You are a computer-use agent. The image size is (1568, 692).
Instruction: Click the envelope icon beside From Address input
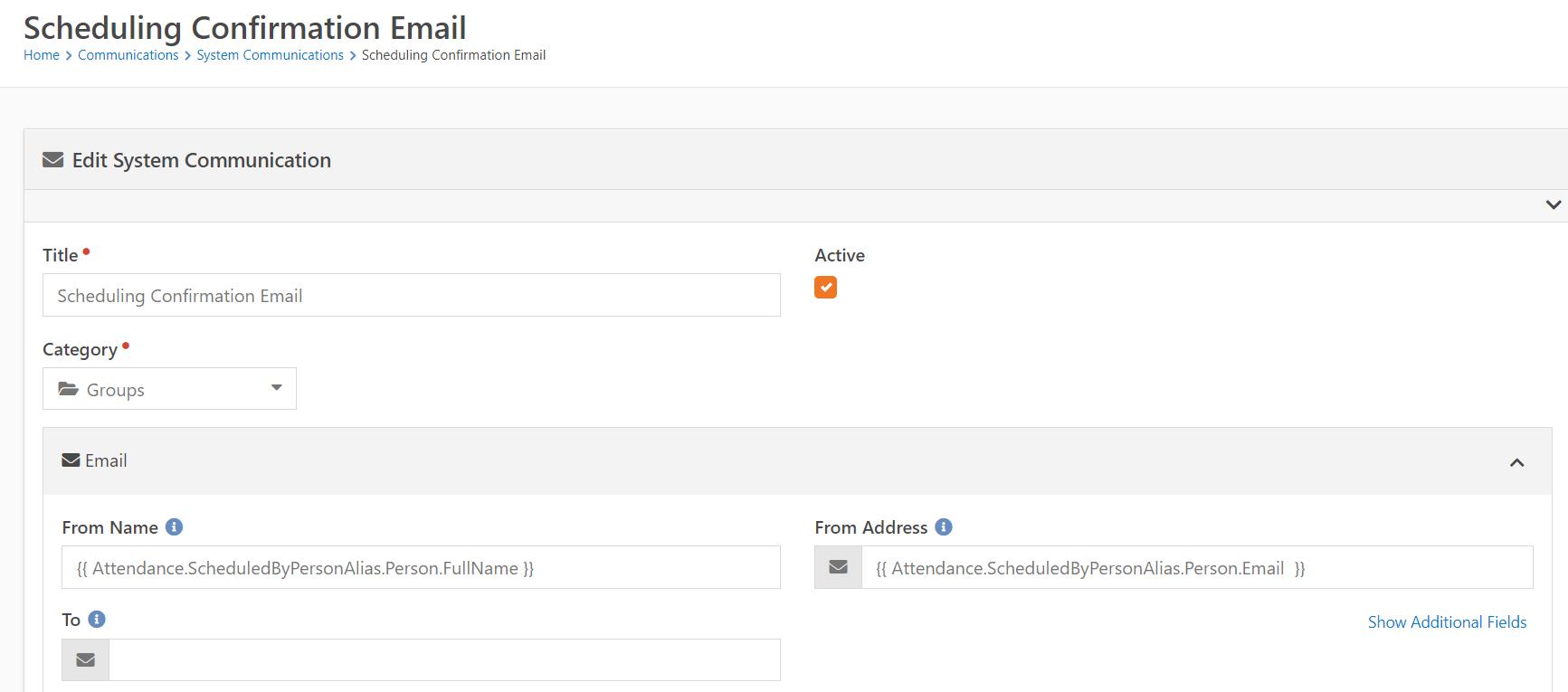click(838, 567)
